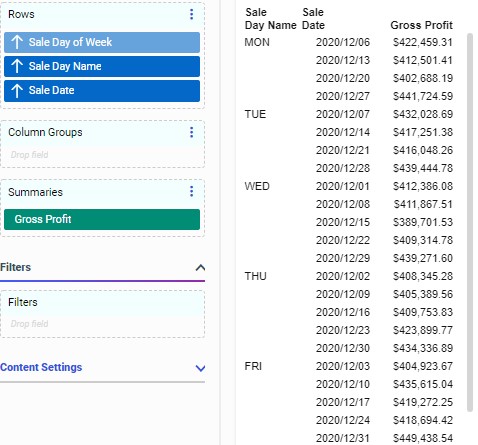Click the Filters section heading
This screenshot has height=445, width=478.
pos(15,267)
